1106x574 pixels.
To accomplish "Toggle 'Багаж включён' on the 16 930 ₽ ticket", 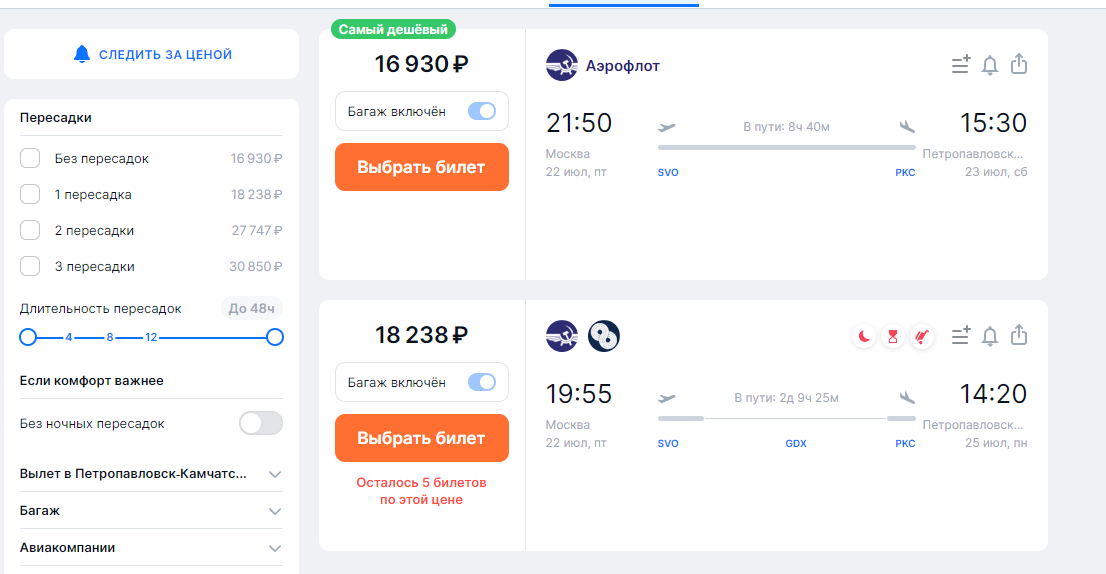I will [482, 111].
